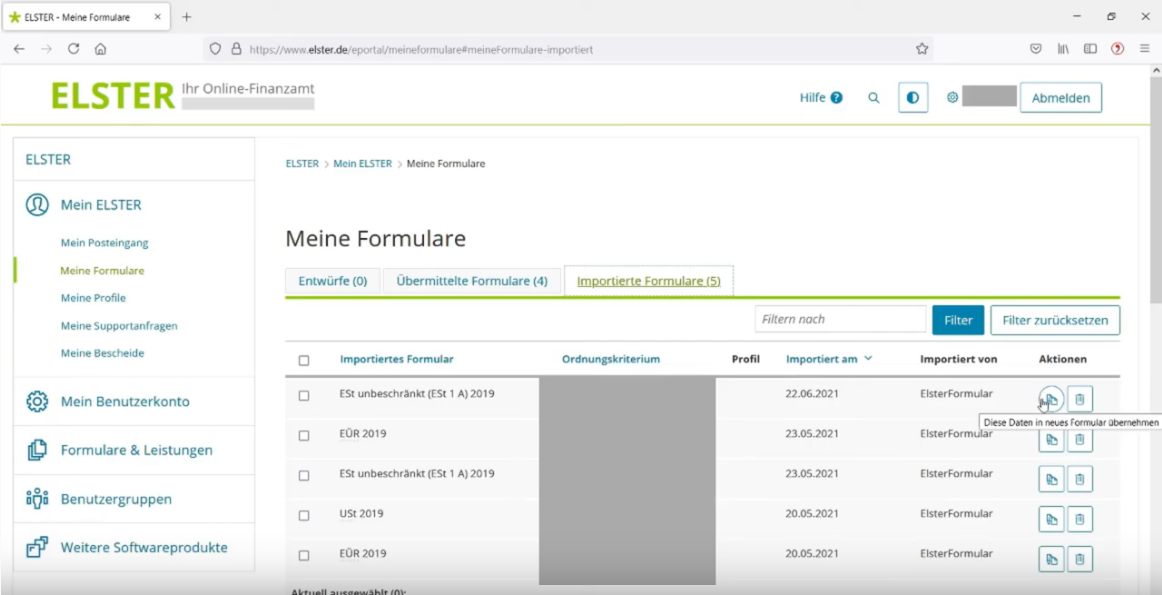Viewport: 1162px width, 595px height.
Task: Open Meine Bescheide in sidebar
Action: (x=102, y=353)
